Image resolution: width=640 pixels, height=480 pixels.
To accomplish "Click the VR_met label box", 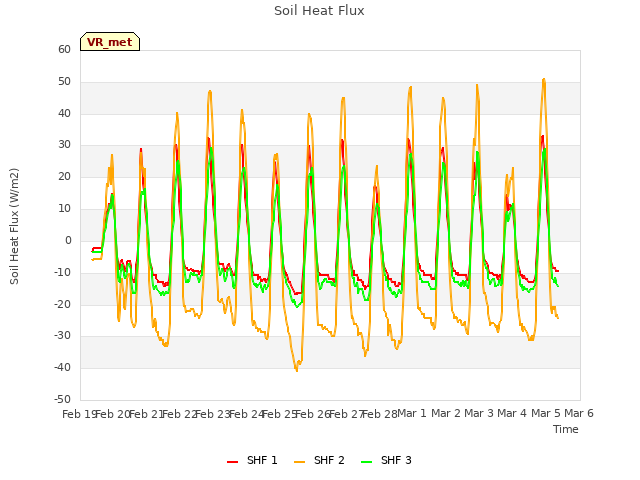I will [110, 42].
